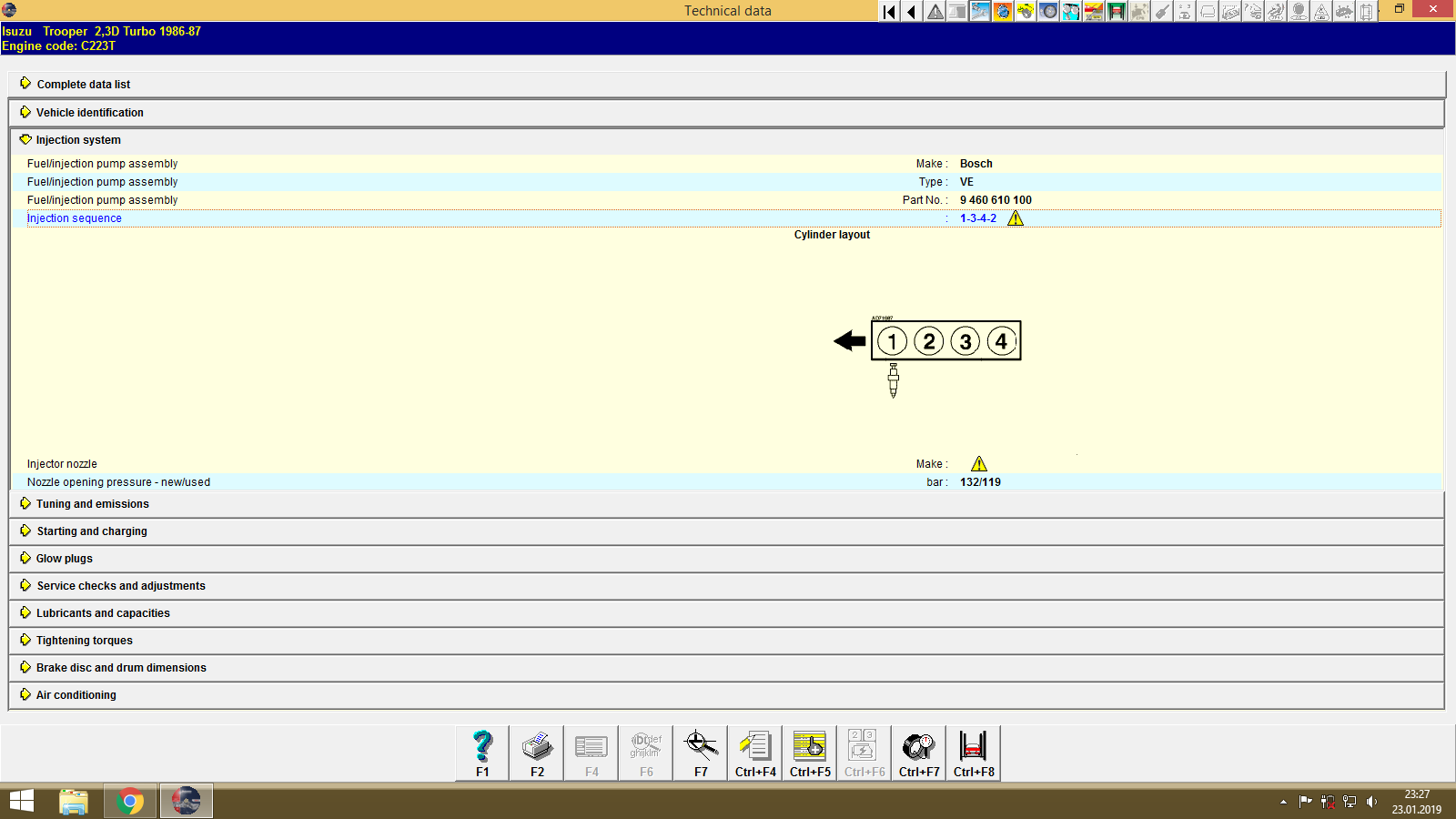Select the globe icon in the top toolbar
1456x819 pixels.
point(1003,12)
